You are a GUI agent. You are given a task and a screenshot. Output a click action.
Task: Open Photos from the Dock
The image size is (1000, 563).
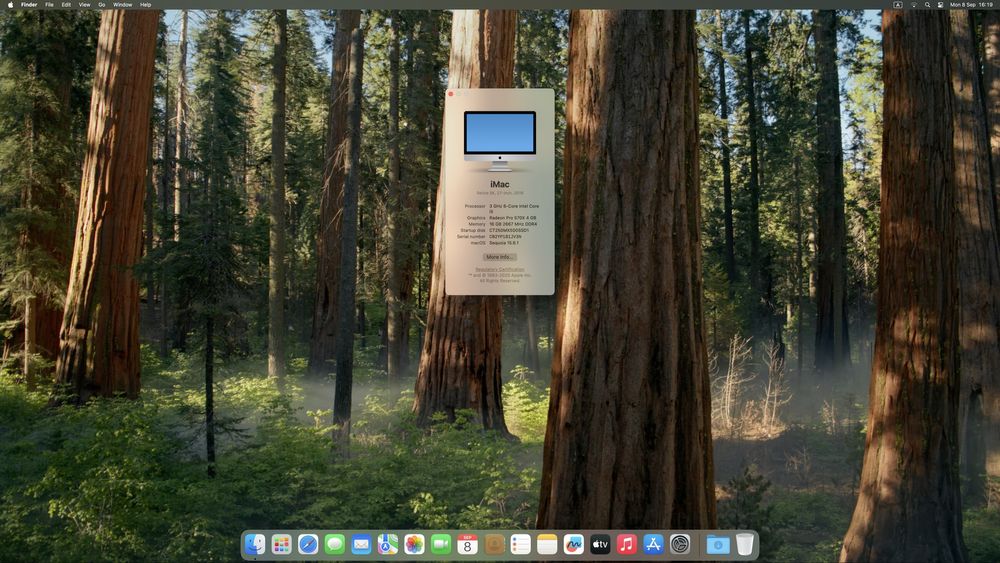(414, 544)
